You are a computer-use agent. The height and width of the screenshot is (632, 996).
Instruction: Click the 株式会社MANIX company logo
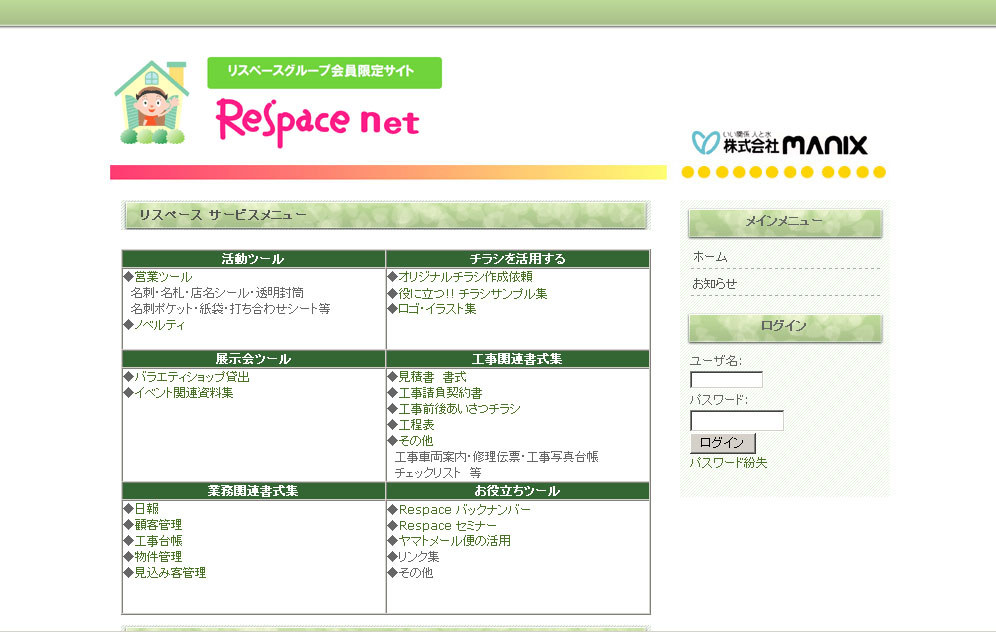click(779, 144)
